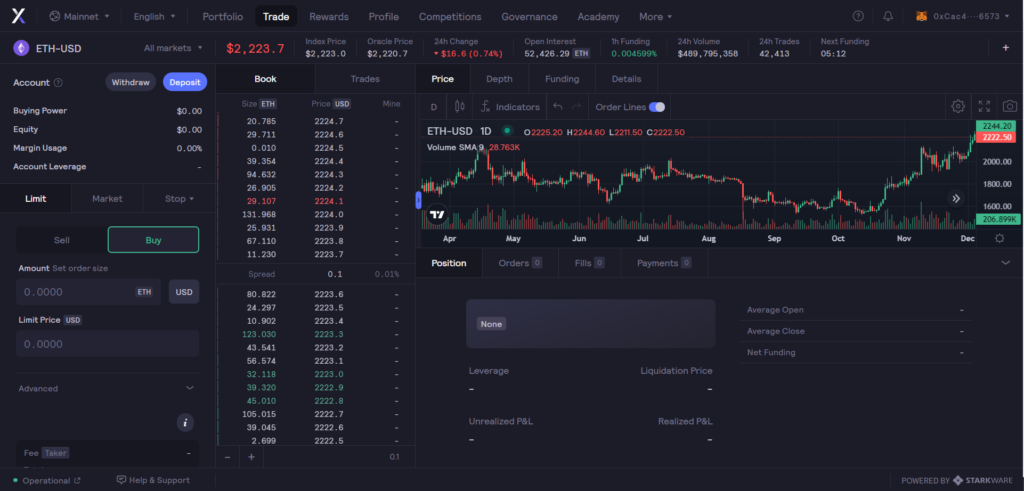This screenshot has width=1024, height=491.
Task: Click the chart fullscreen icon
Action: pos(984,106)
